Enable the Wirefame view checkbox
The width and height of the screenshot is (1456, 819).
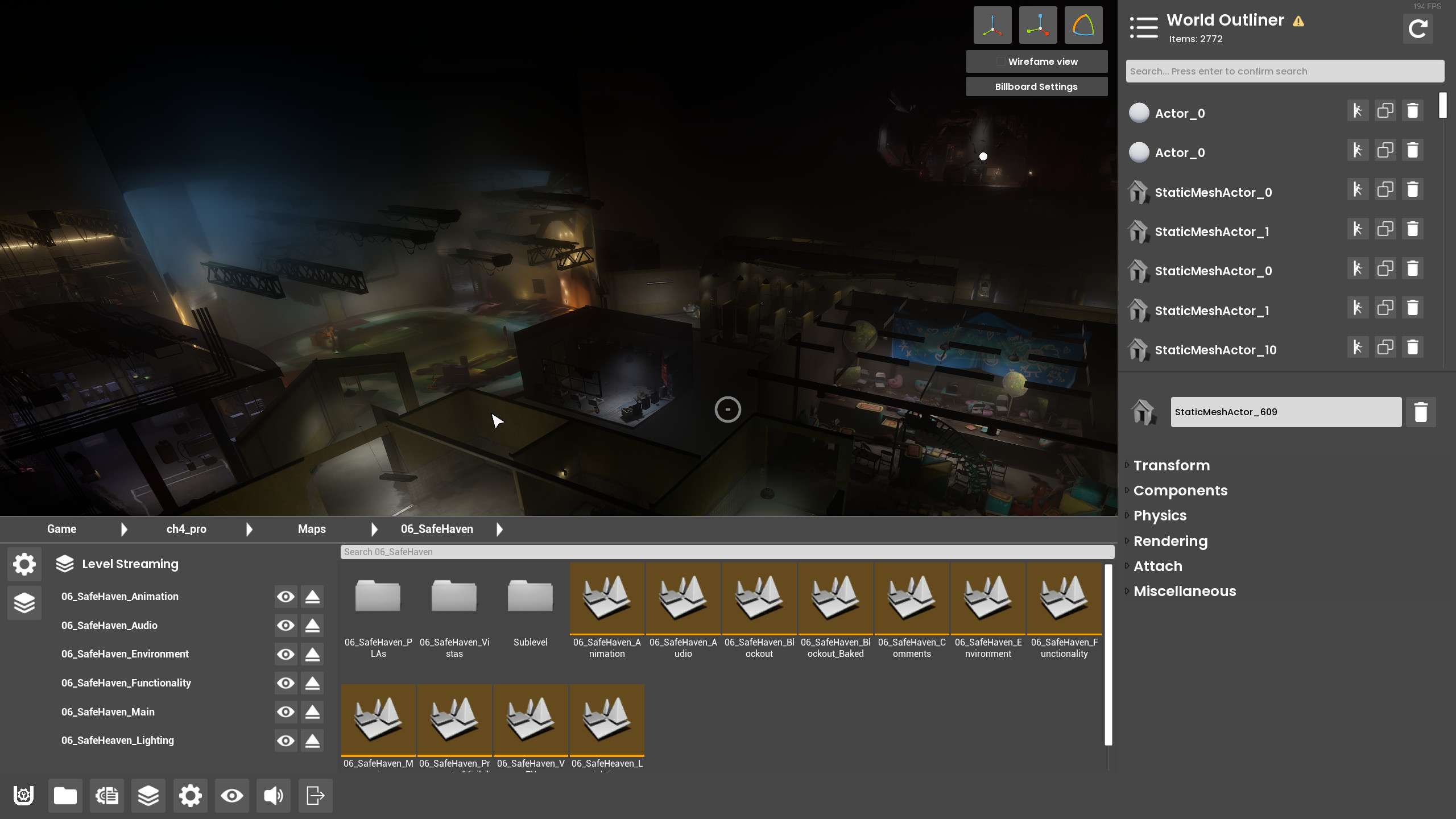[1000, 61]
